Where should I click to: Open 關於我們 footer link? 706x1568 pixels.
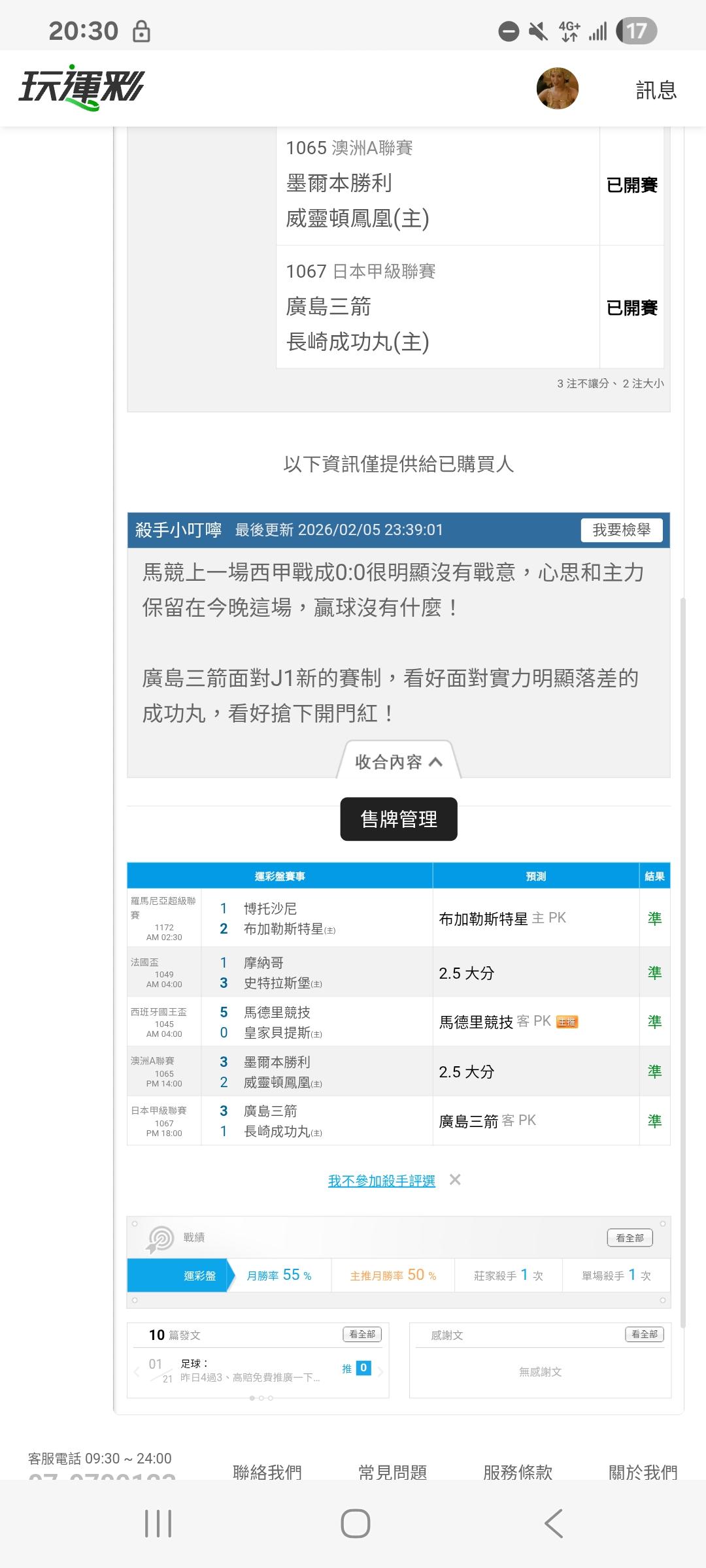pos(643,1472)
